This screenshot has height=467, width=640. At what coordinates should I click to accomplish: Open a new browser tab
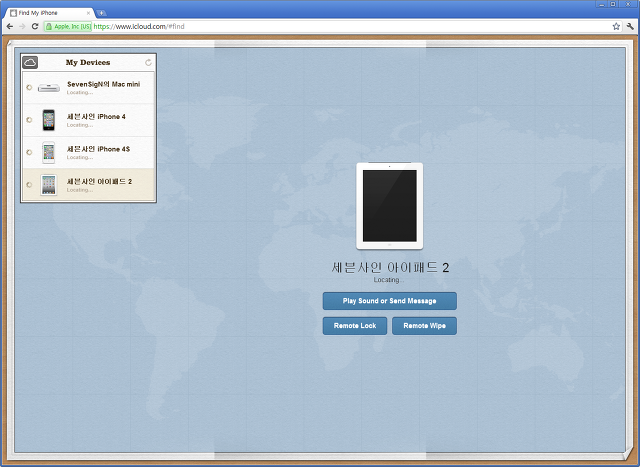point(101,13)
